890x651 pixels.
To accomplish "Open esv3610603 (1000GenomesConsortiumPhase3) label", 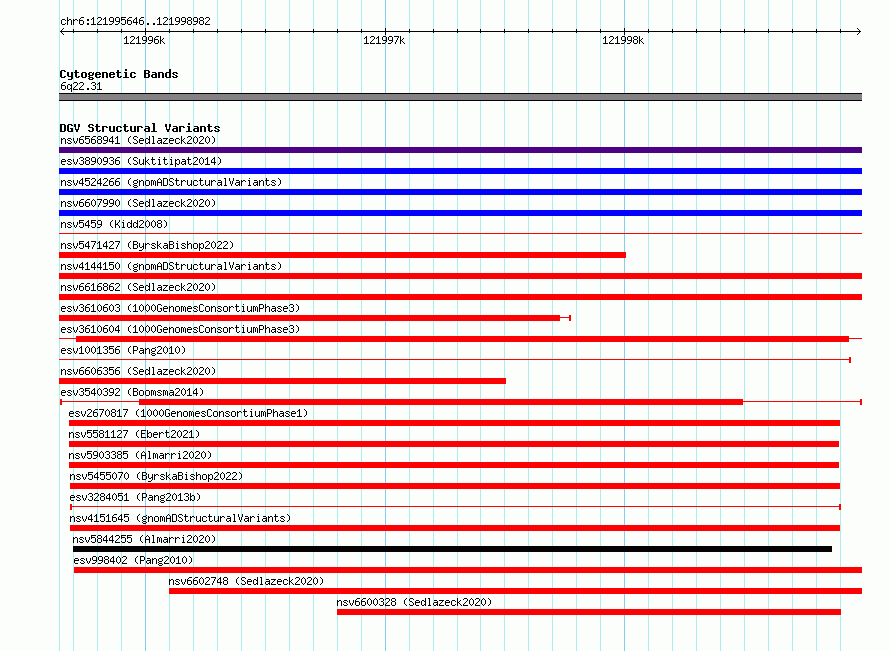I will 180,308.
